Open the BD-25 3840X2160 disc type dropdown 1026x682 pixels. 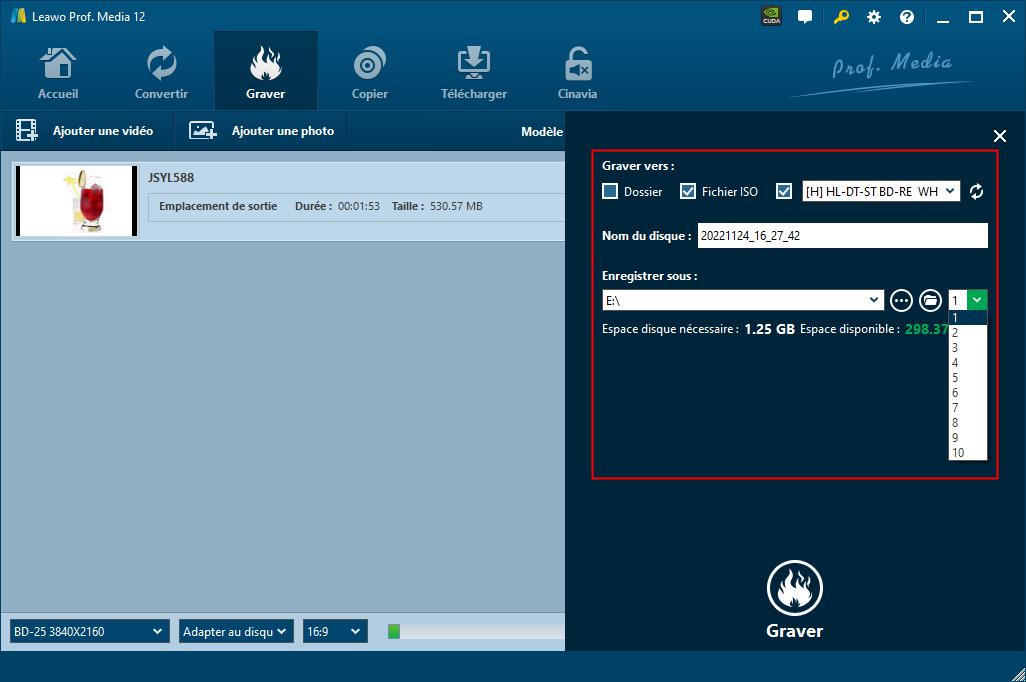88,631
